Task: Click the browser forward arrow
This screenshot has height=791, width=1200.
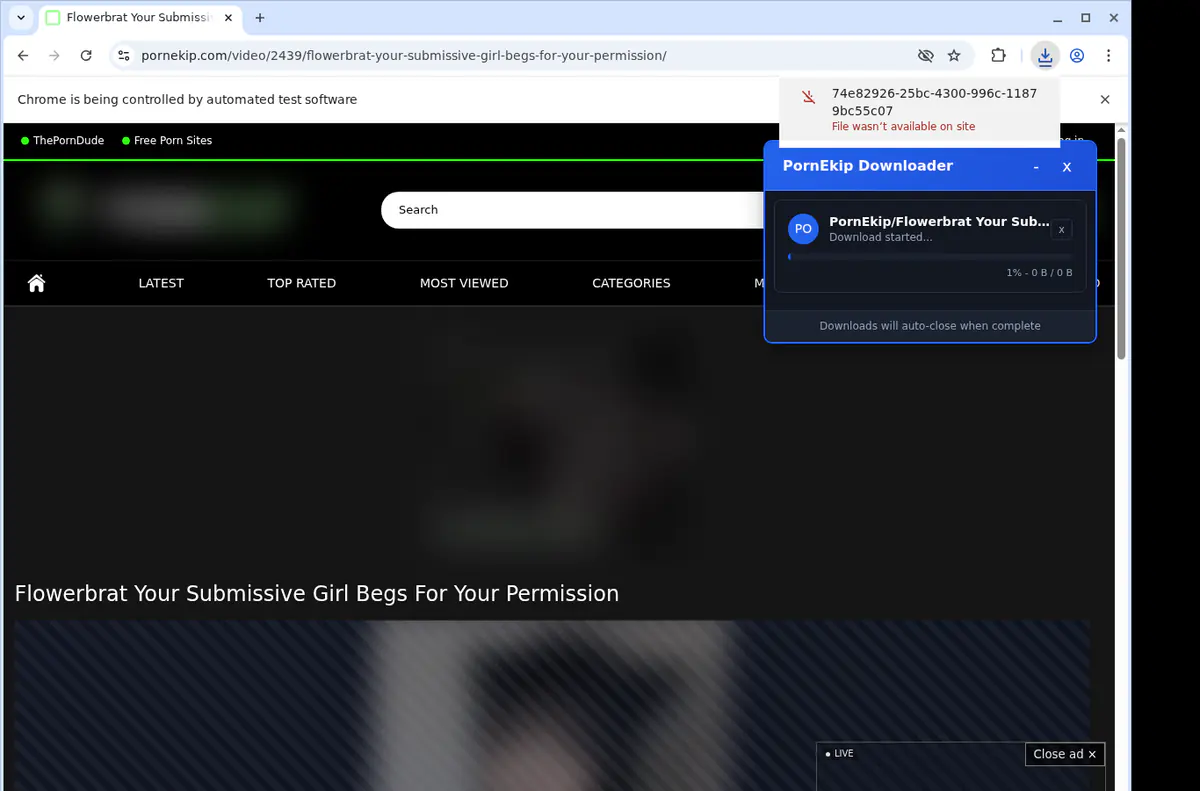Action: (54, 56)
